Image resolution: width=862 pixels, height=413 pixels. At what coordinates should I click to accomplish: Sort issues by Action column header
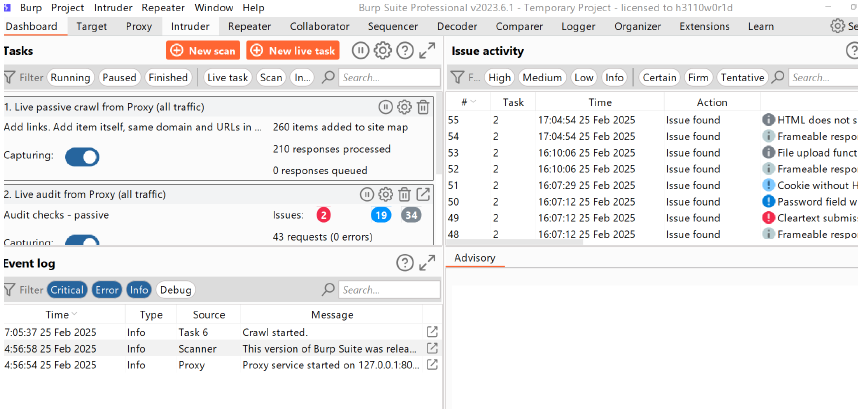(712, 102)
